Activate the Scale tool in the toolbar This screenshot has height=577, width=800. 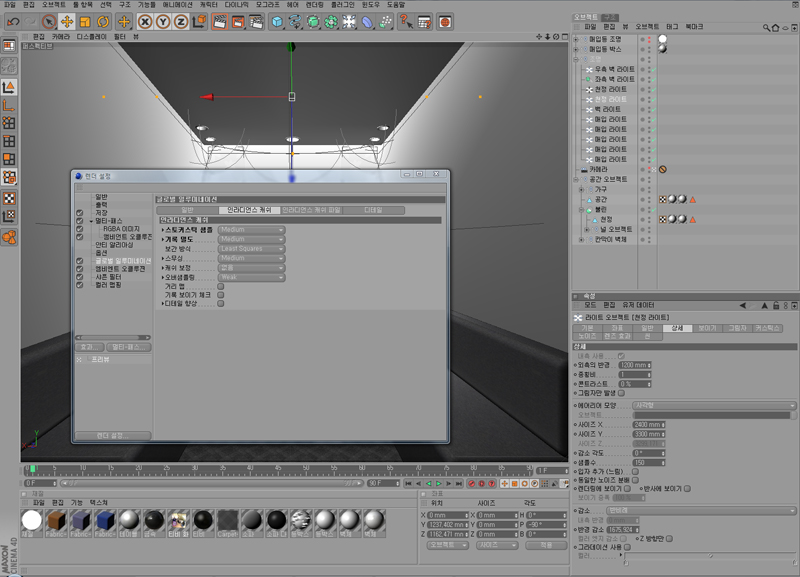pos(85,21)
